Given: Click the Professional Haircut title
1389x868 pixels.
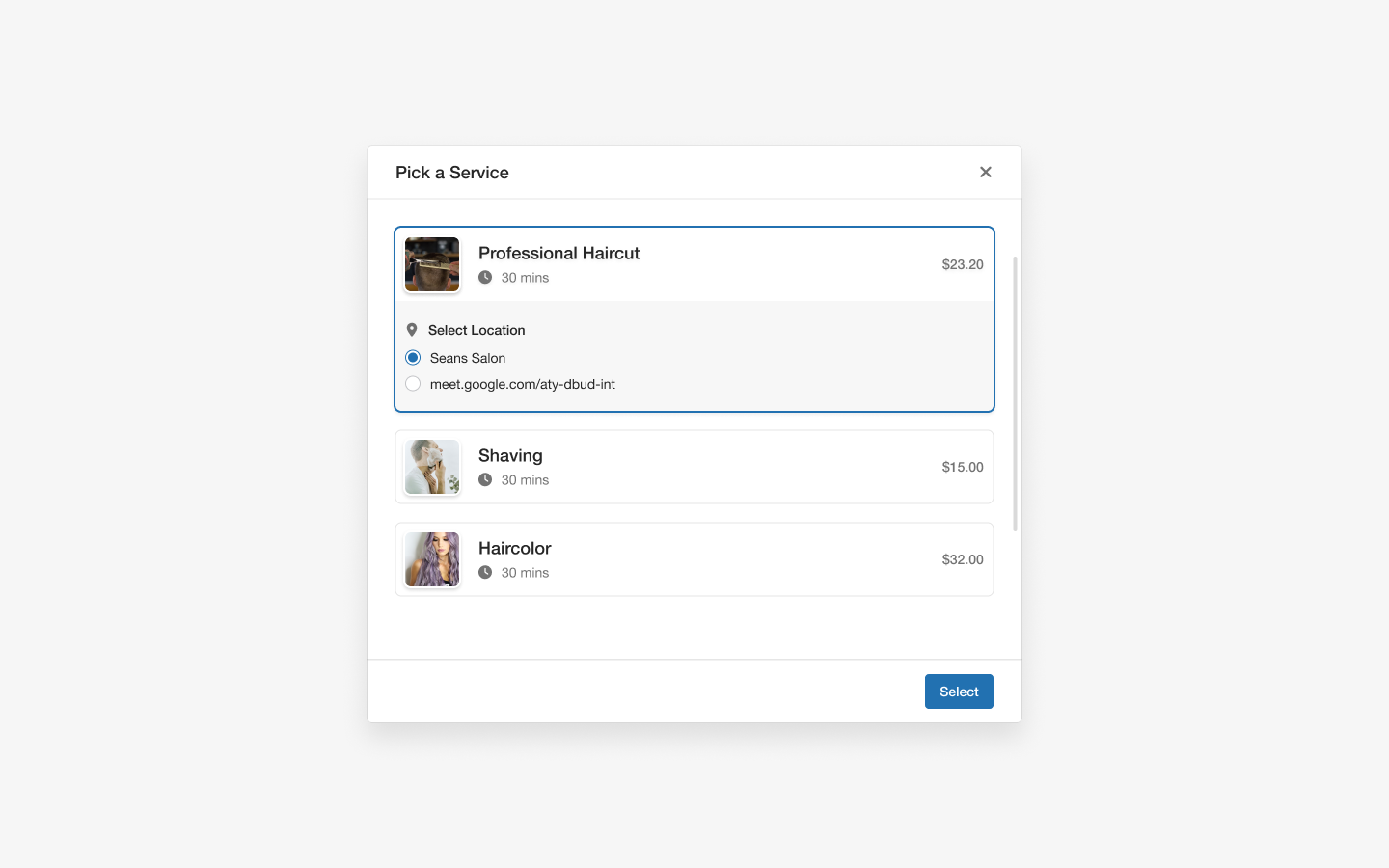Looking at the screenshot, I should [x=559, y=253].
